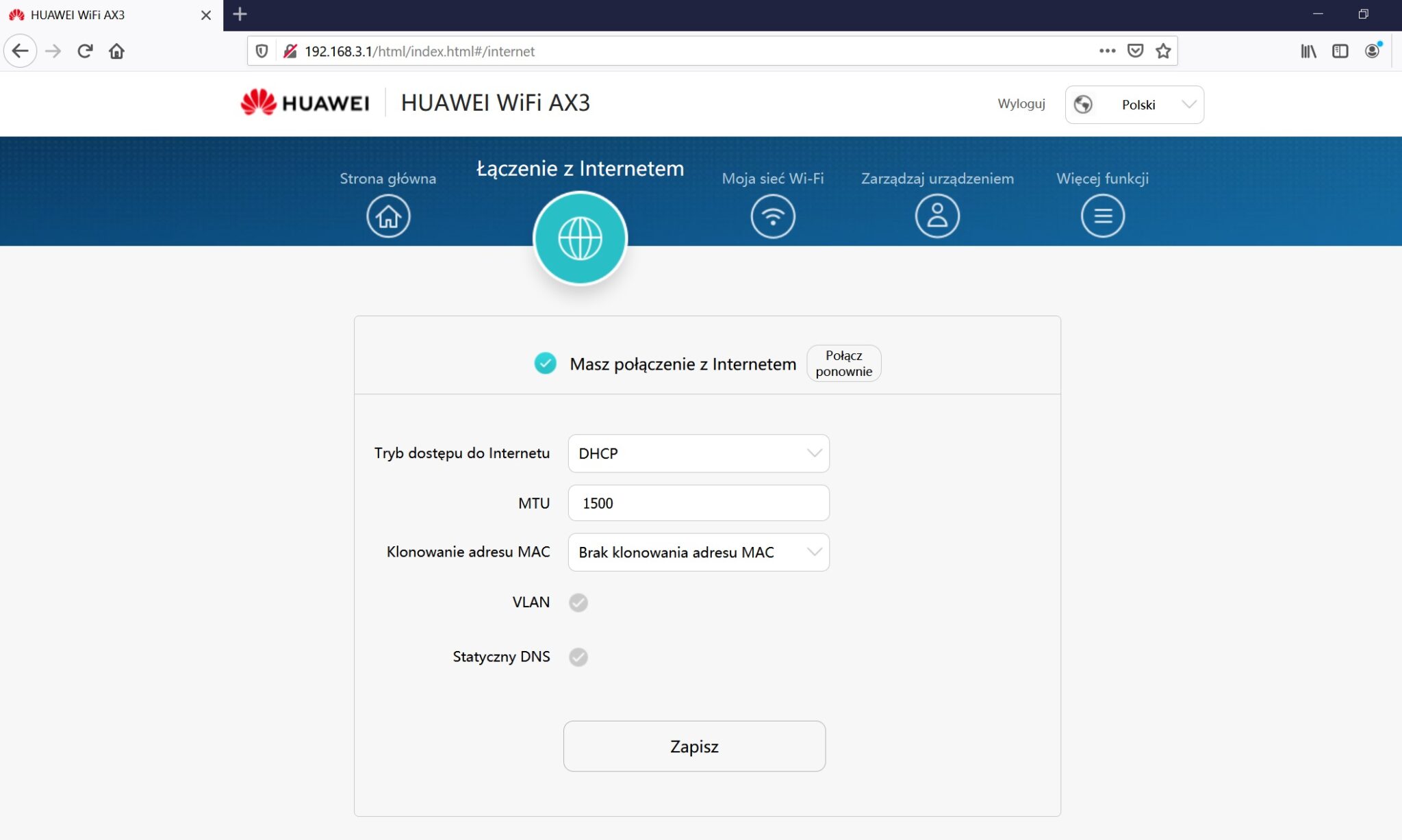This screenshot has width=1402, height=840.
Task: Save page to Pocket icon
Action: point(1135,51)
